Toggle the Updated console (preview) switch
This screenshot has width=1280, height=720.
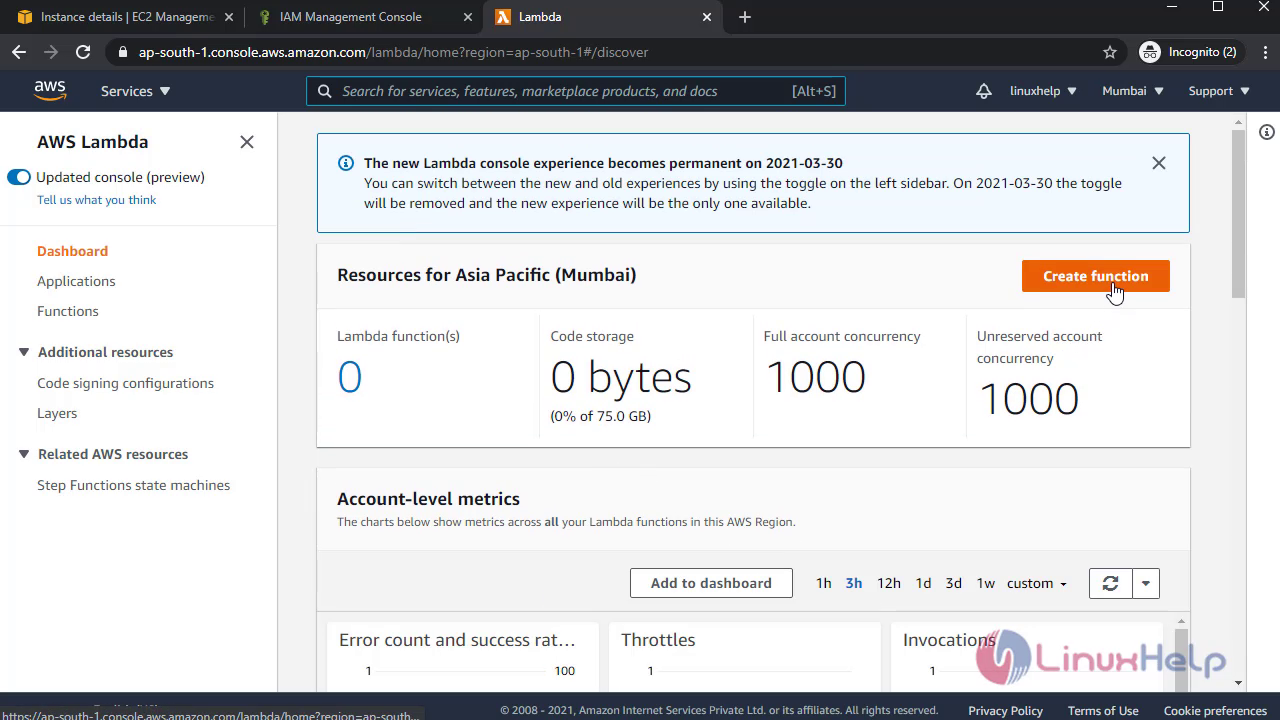click(19, 177)
